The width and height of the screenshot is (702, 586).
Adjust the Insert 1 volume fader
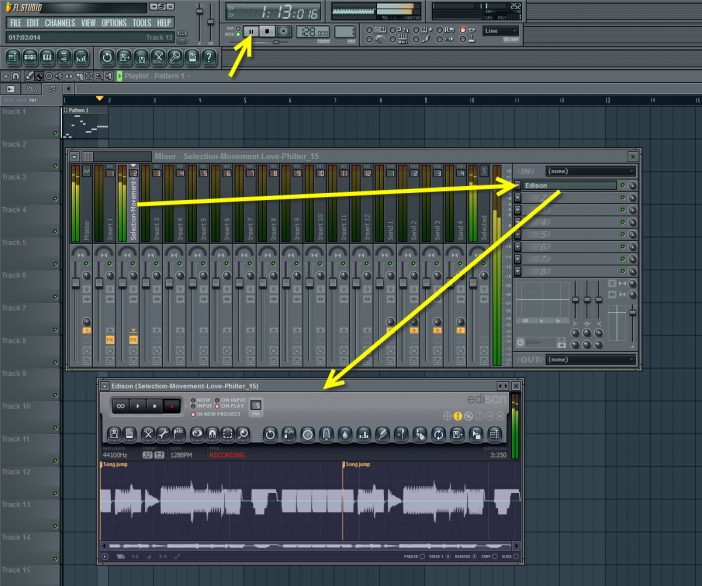99,282
